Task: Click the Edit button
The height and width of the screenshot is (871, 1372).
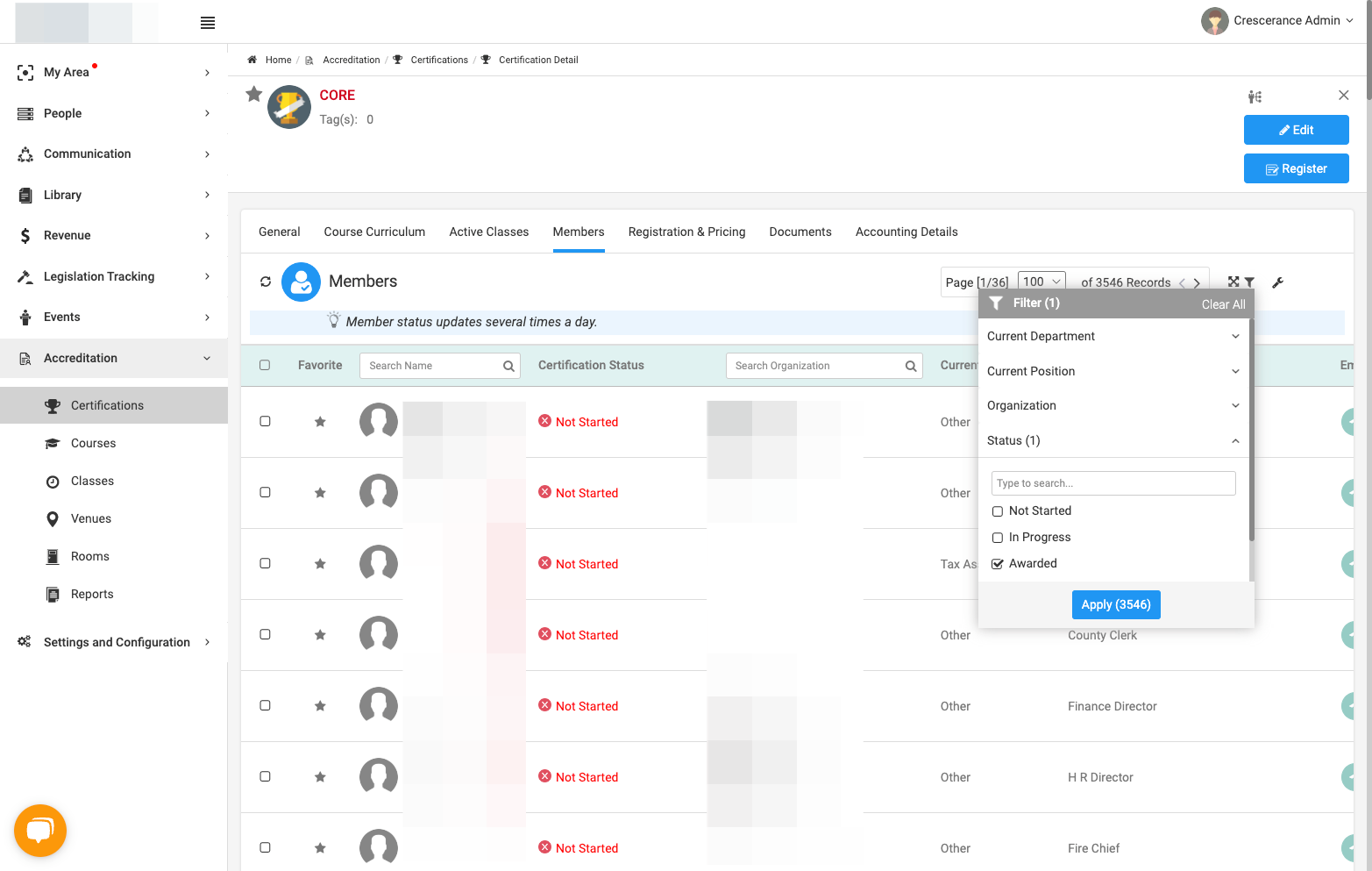Action: tap(1296, 130)
